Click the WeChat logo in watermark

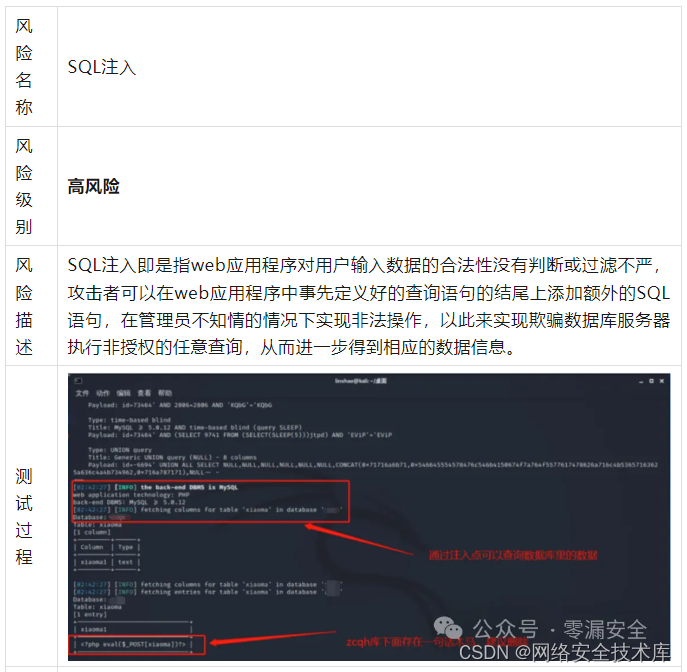(x=448, y=628)
